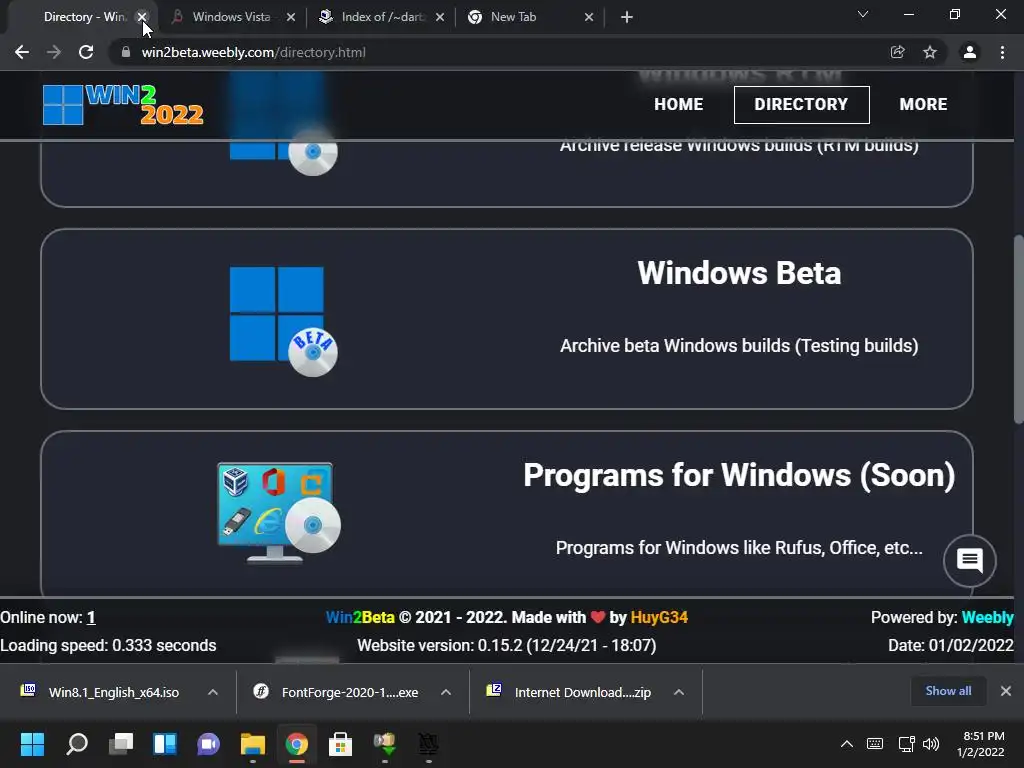Click the Win2Beta footer link
1024x768 pixels.
[360, 617]
